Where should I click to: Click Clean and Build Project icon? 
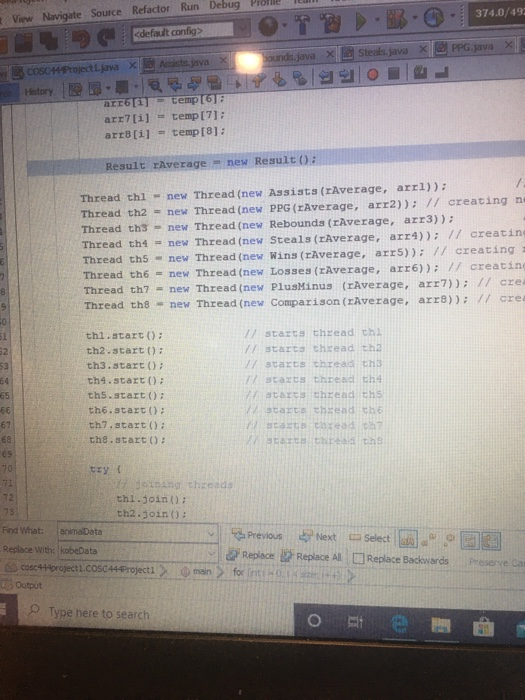pyautogui.click(x=331, y=24)
